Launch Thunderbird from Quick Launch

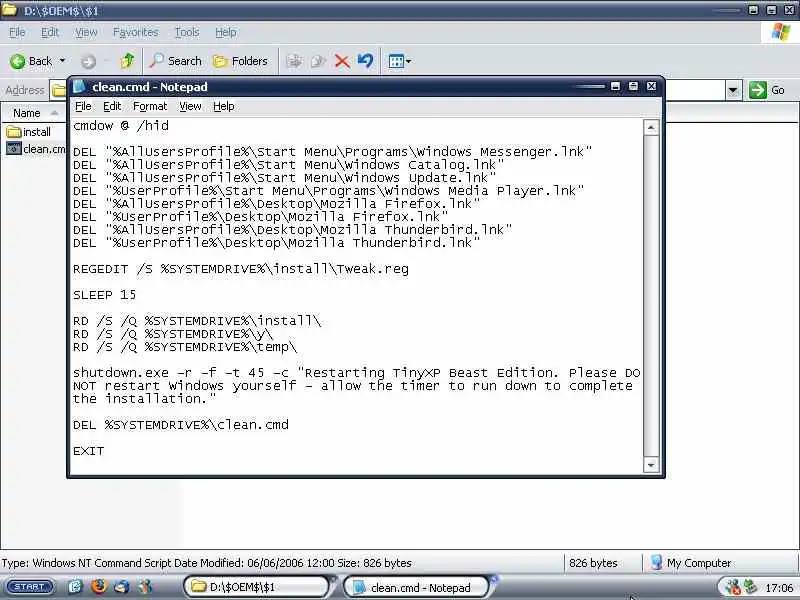(x=122, y=587)
